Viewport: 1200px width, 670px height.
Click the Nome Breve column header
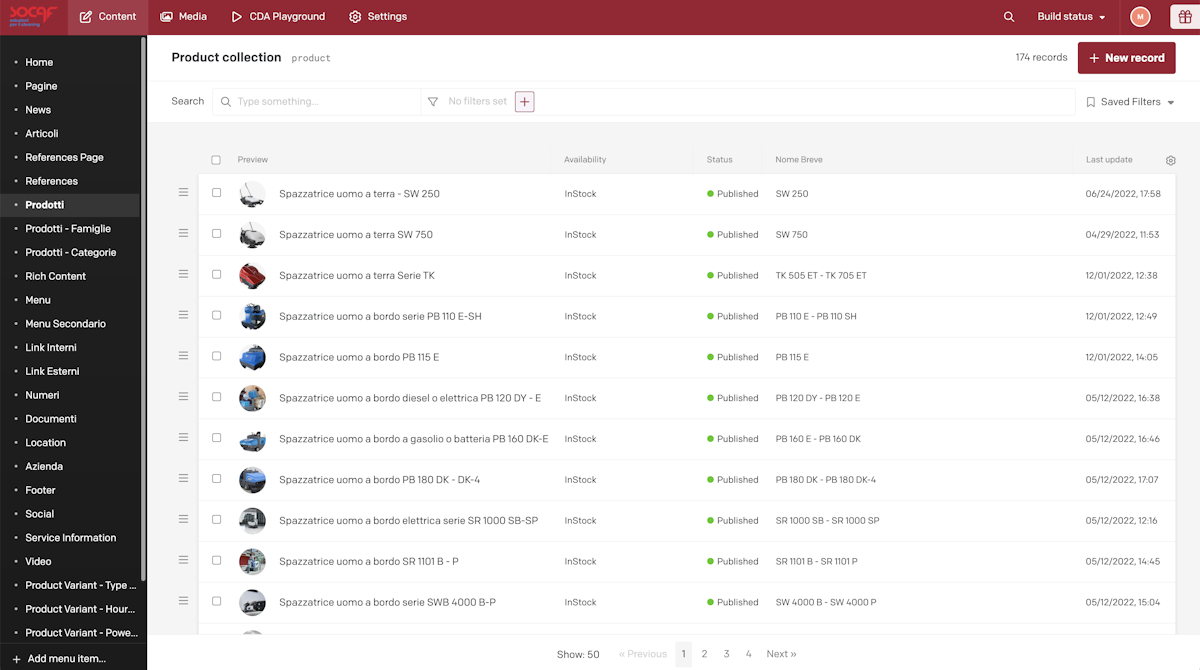799,160
